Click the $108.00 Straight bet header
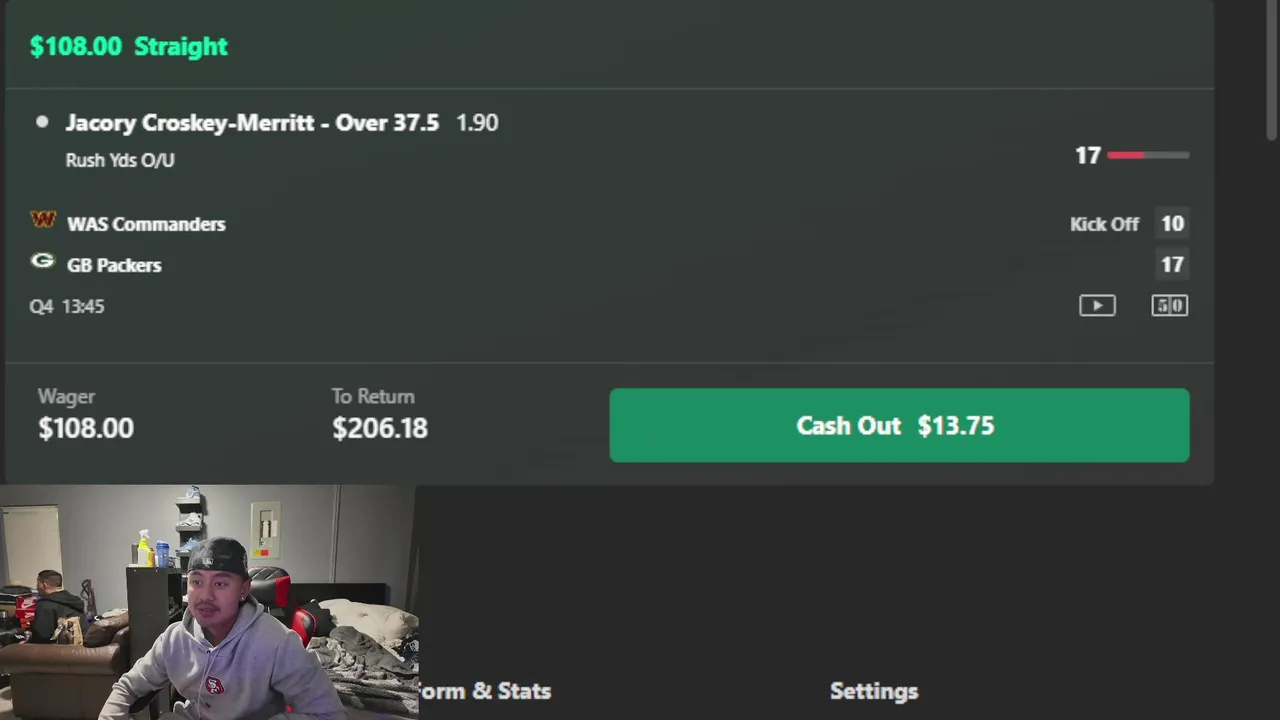 click(129, 46)
